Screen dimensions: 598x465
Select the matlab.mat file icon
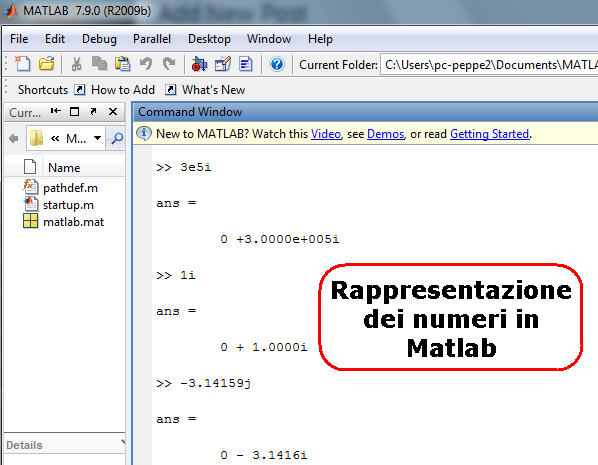pos(31,221)
